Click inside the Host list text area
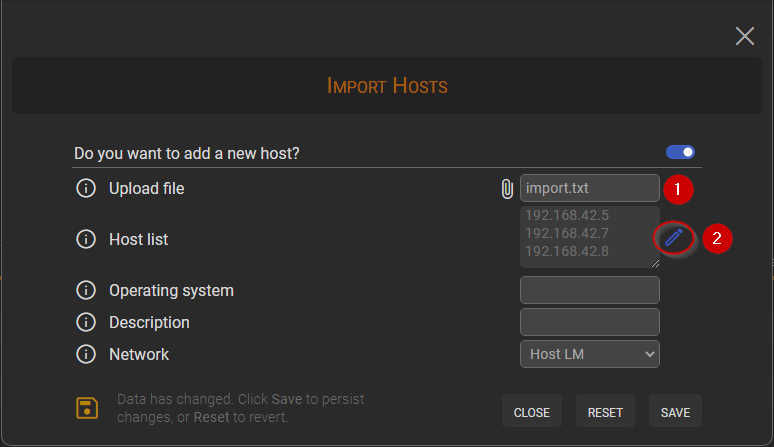 click(589, 237)
